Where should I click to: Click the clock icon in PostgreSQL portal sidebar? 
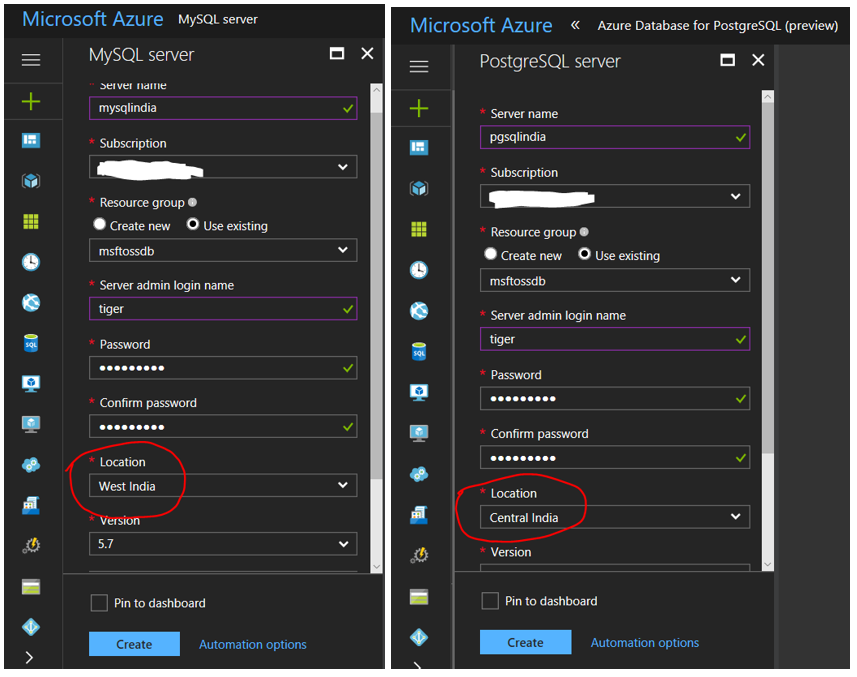tap(419, 270)
